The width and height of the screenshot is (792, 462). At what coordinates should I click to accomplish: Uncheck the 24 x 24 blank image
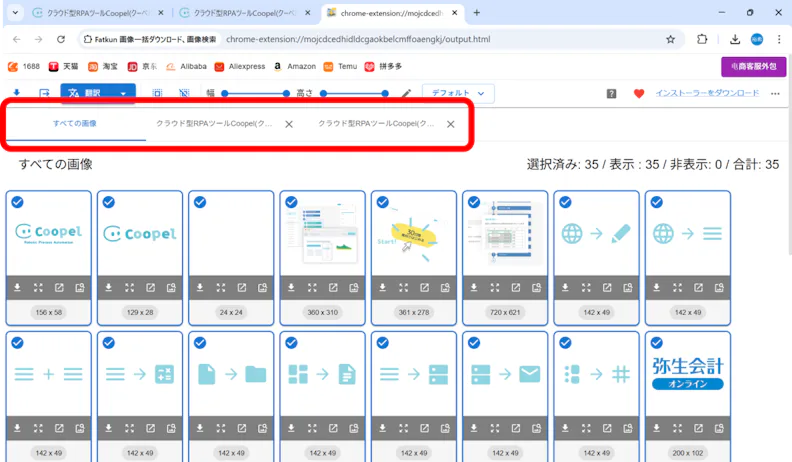[x=200, y=202]
